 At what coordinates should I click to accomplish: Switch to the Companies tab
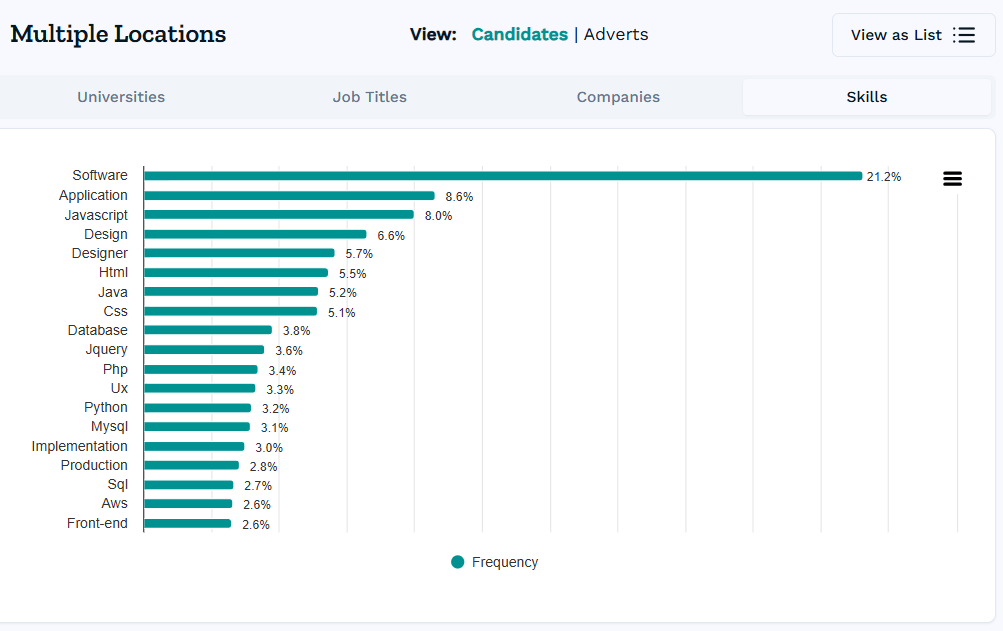617,97
